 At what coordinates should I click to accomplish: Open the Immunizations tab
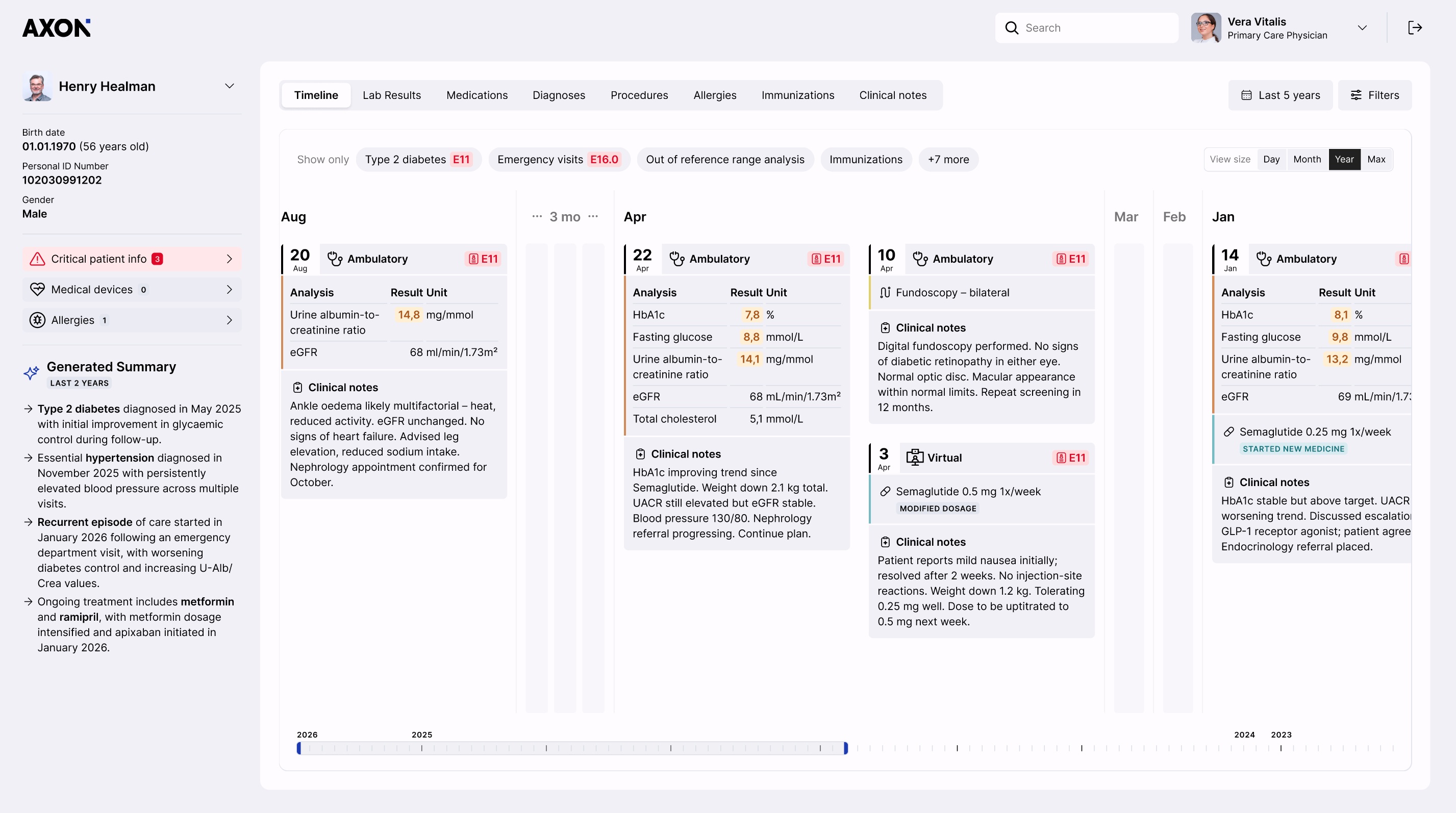pos(797,95)
